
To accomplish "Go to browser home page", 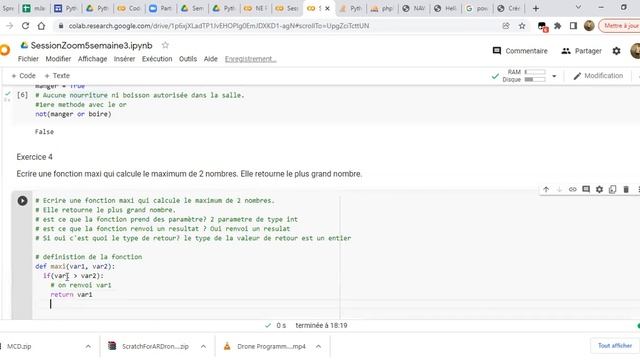I will coord(41,26).
